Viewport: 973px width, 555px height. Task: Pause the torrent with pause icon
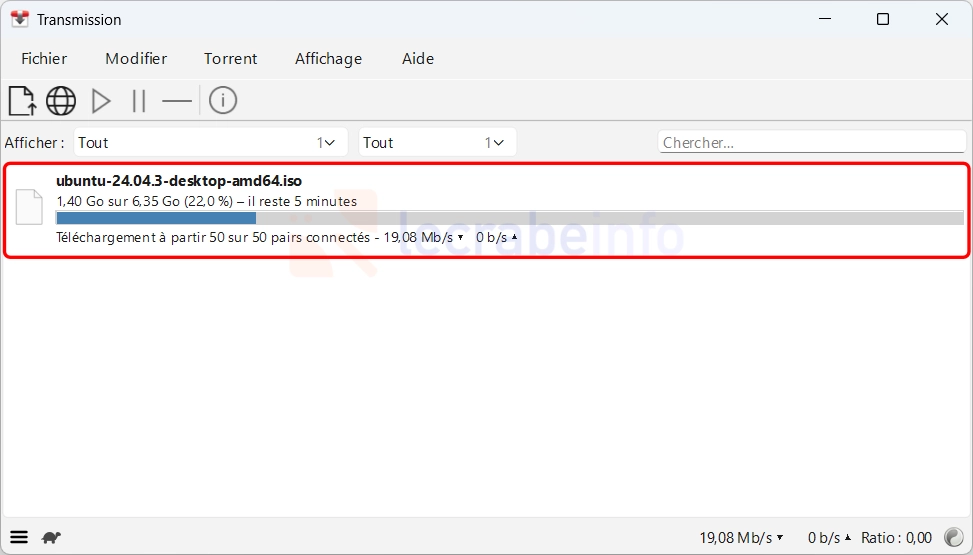pos(139,100)
